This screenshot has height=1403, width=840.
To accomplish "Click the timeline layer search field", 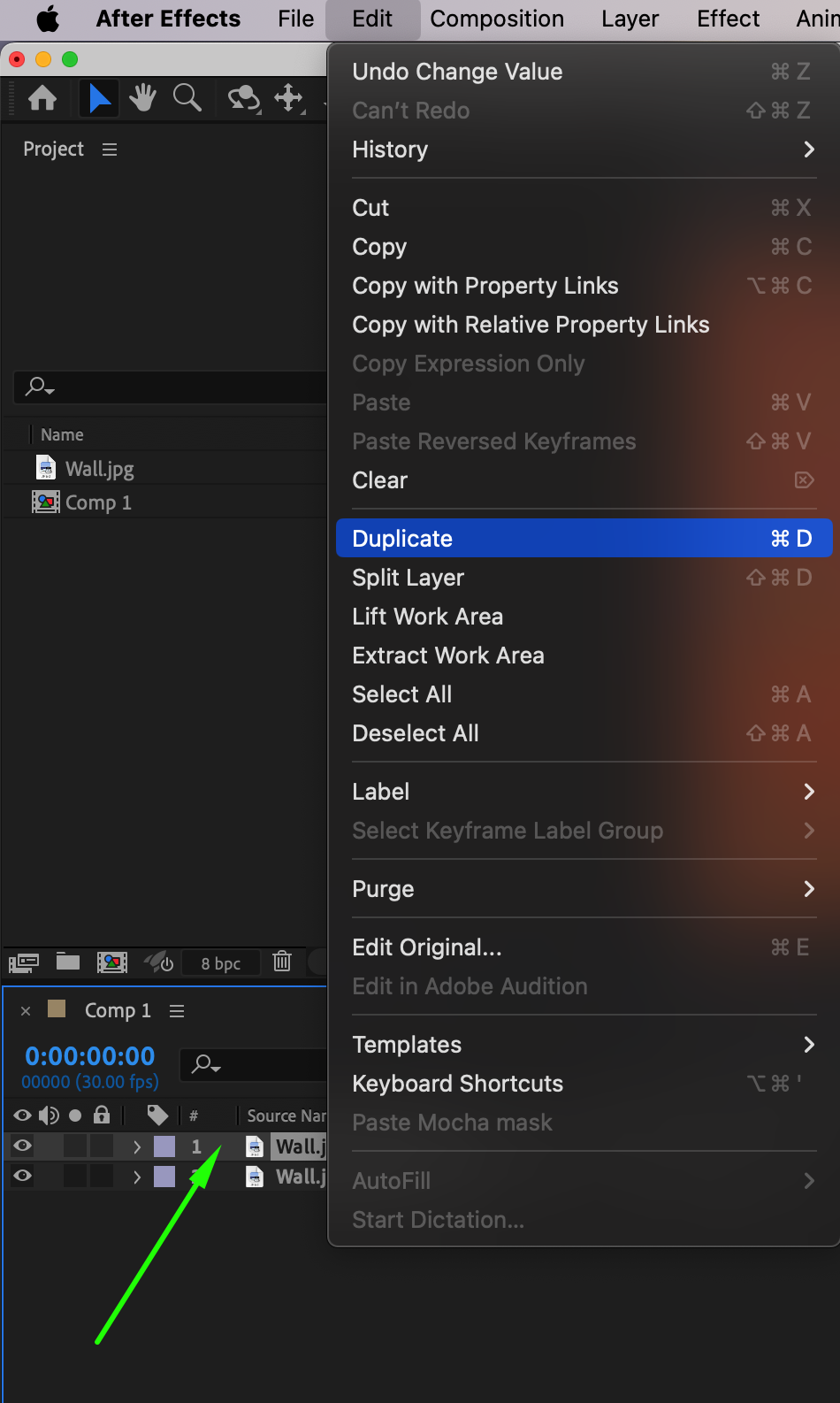I will [x=254, y=1064].
